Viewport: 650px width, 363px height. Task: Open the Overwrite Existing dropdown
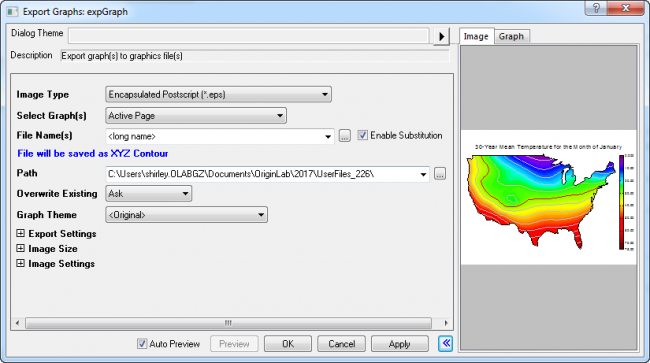(x=149, y=194)
